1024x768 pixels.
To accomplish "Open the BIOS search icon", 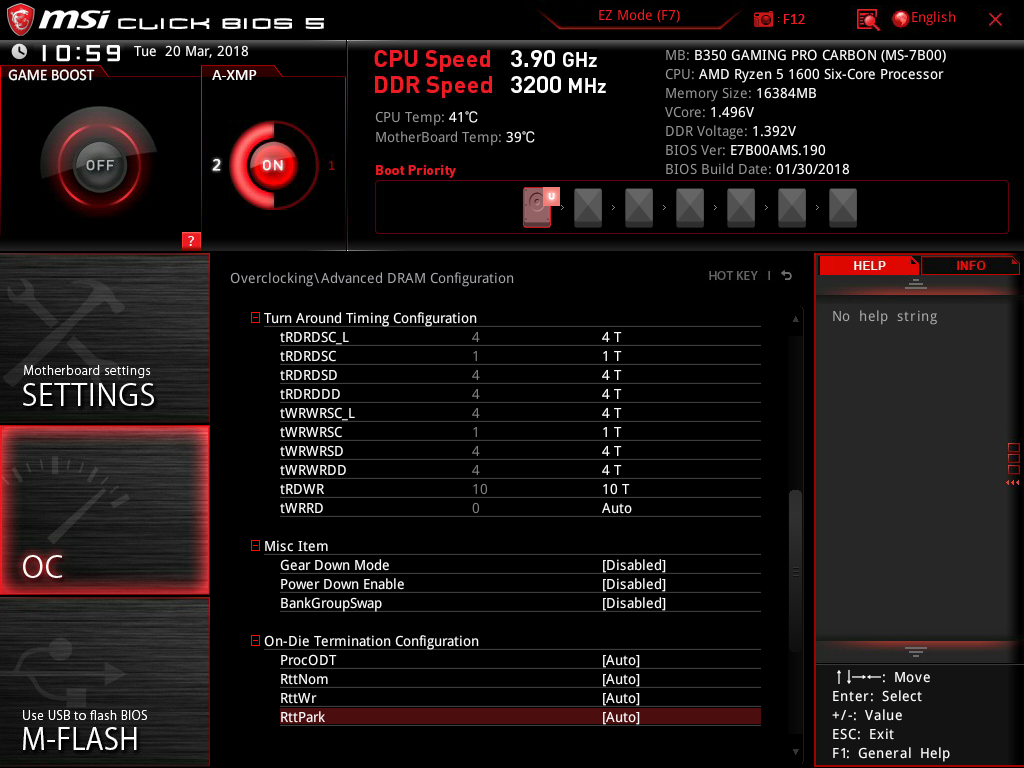I will pyautogui.click(x=868, y=20).
